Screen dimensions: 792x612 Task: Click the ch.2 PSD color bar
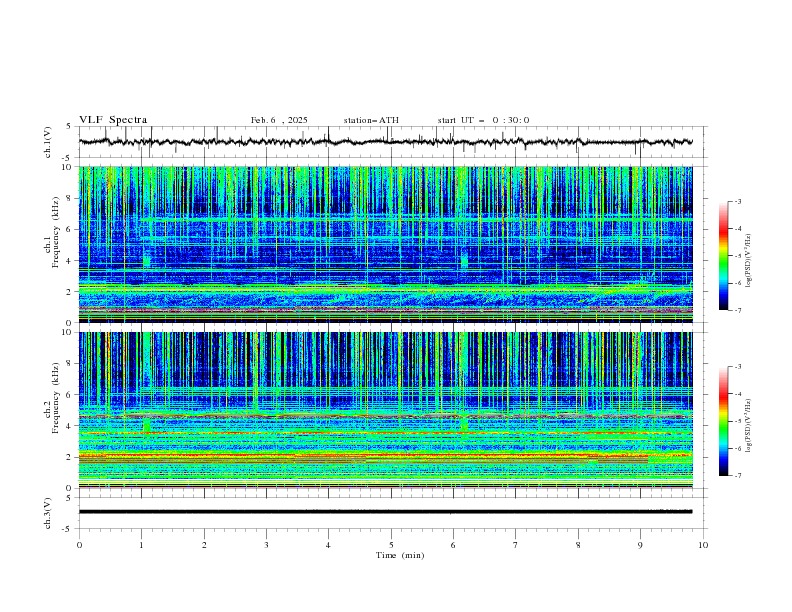click(723, 421)
